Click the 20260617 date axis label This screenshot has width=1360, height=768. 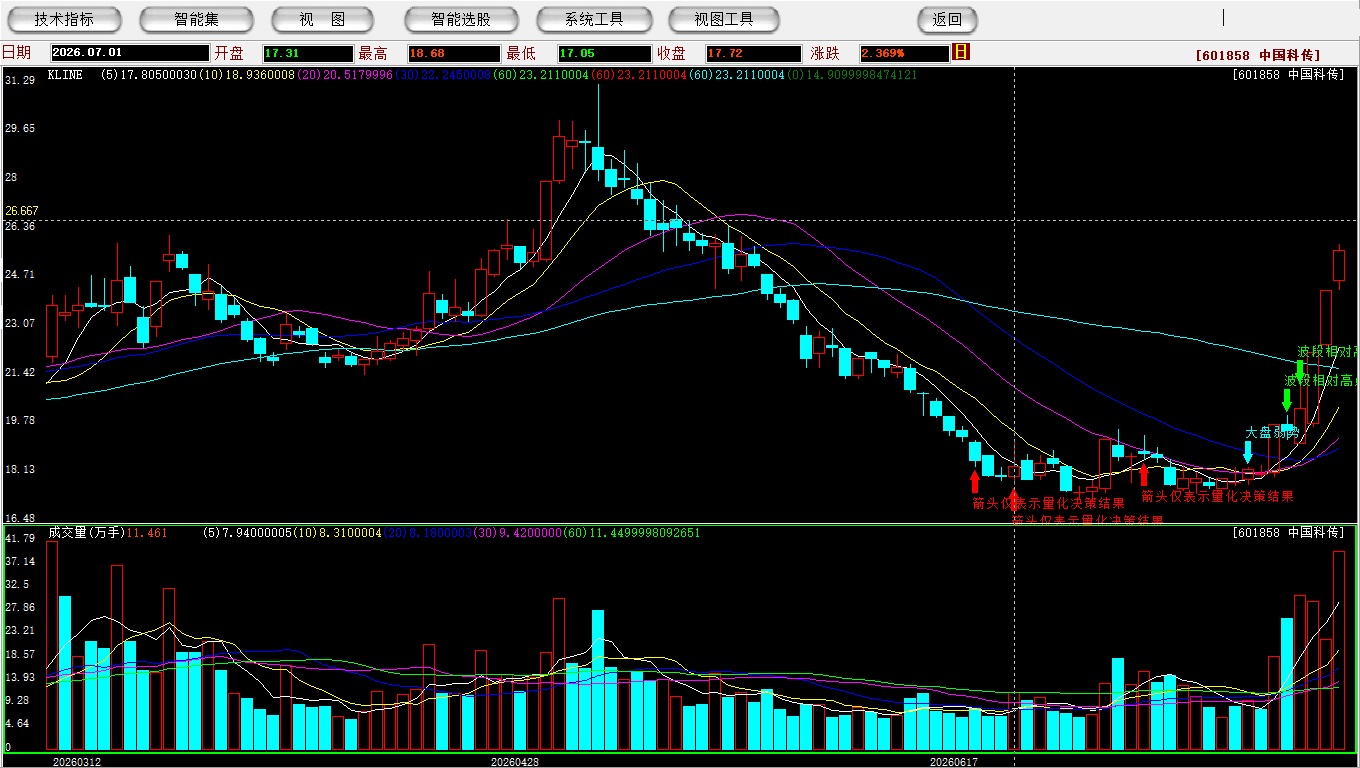953,761
